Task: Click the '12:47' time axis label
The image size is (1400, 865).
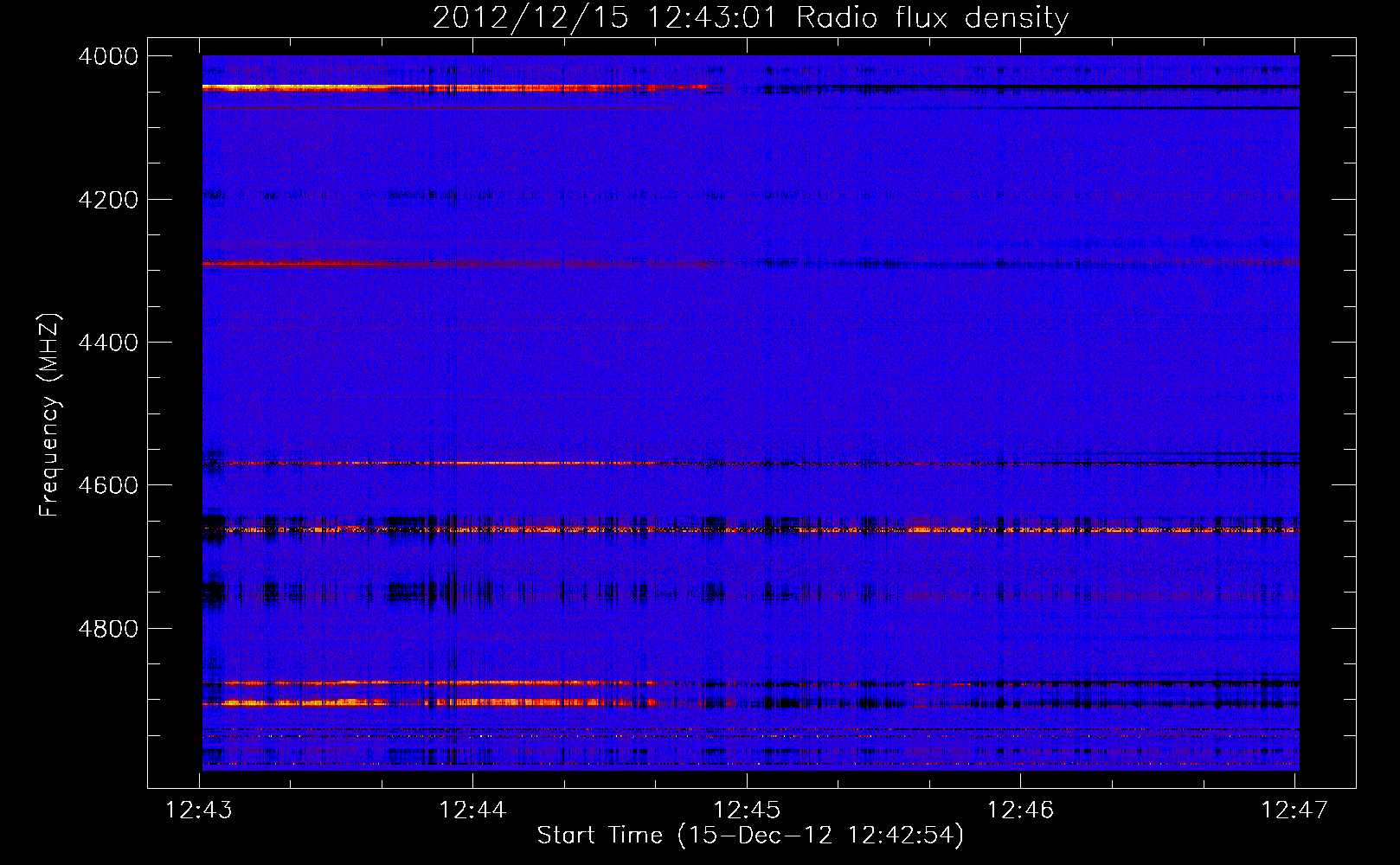Action: [x=1294, y=811]
